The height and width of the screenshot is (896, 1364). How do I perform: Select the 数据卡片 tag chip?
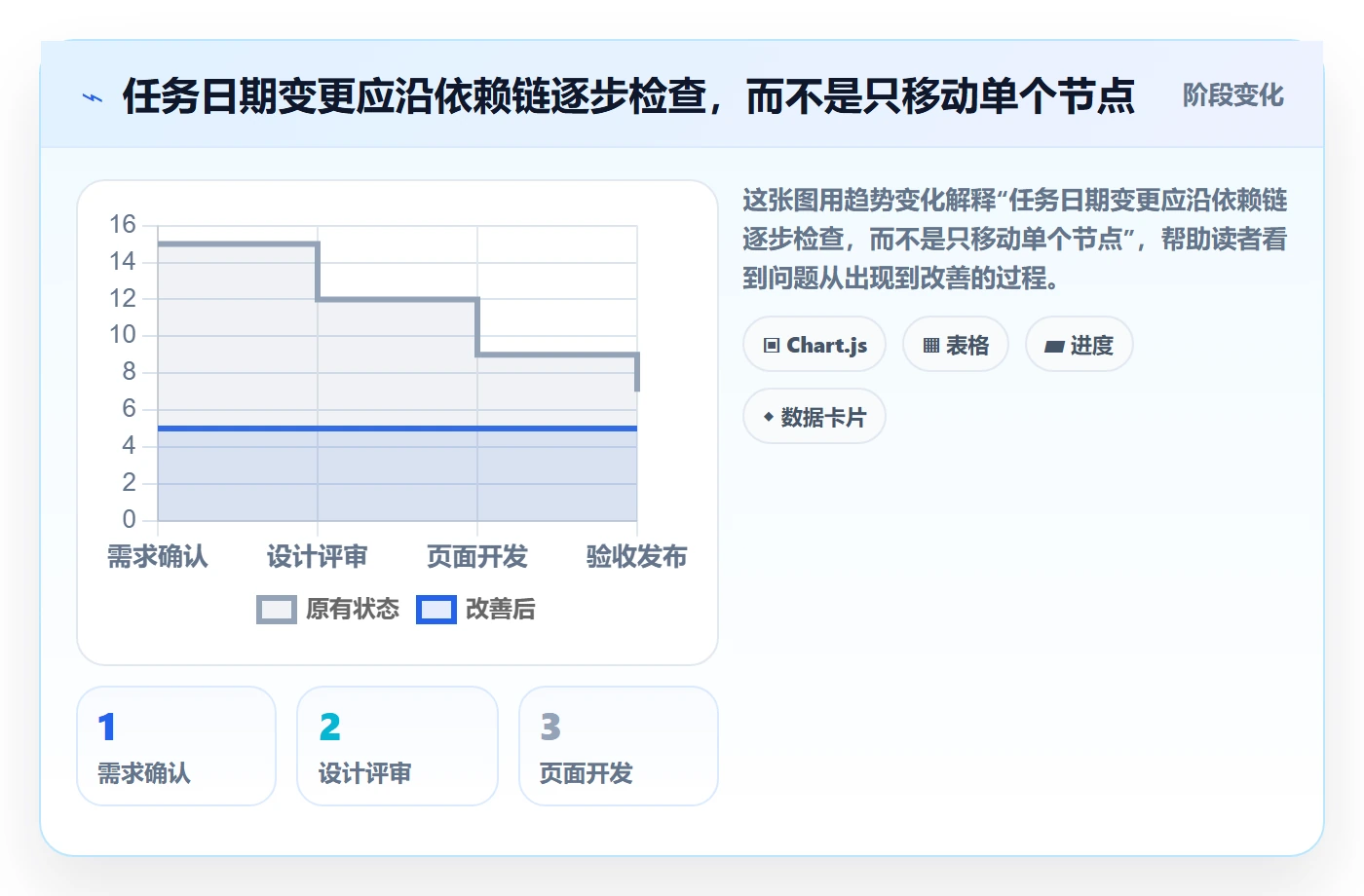tap(815, 417)
